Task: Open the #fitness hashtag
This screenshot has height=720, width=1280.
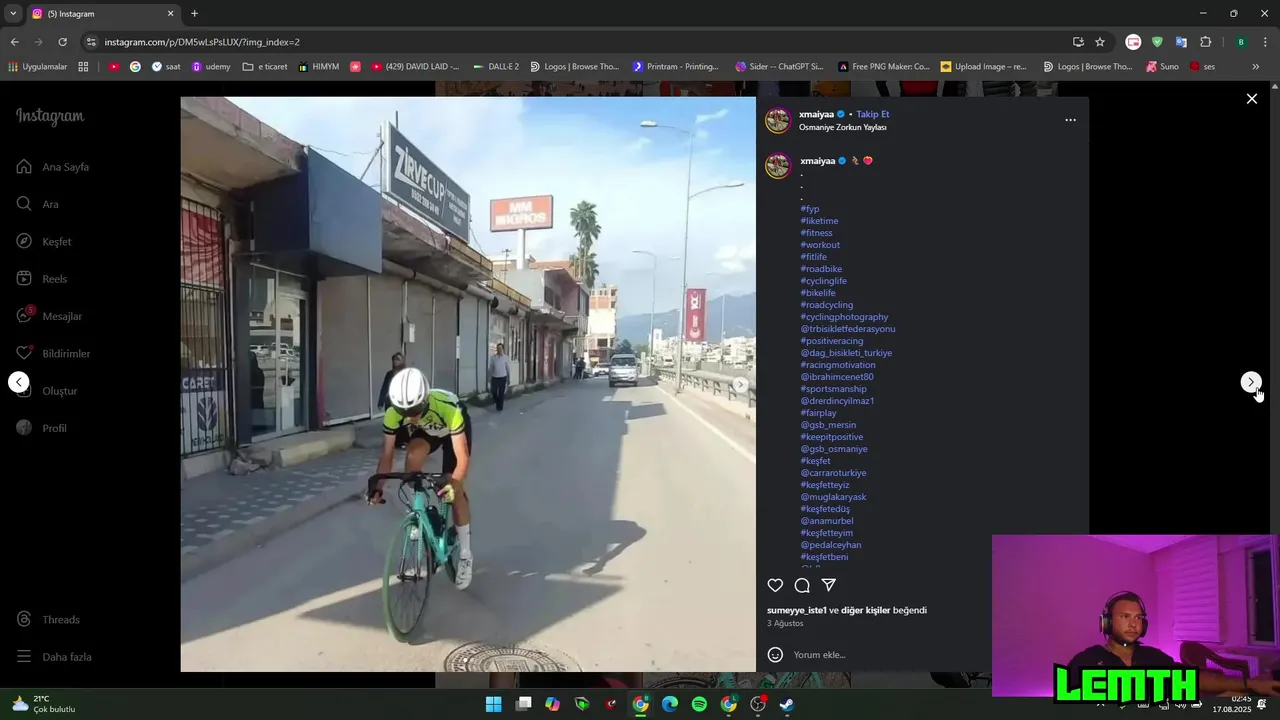Action: tap(816, 233)
